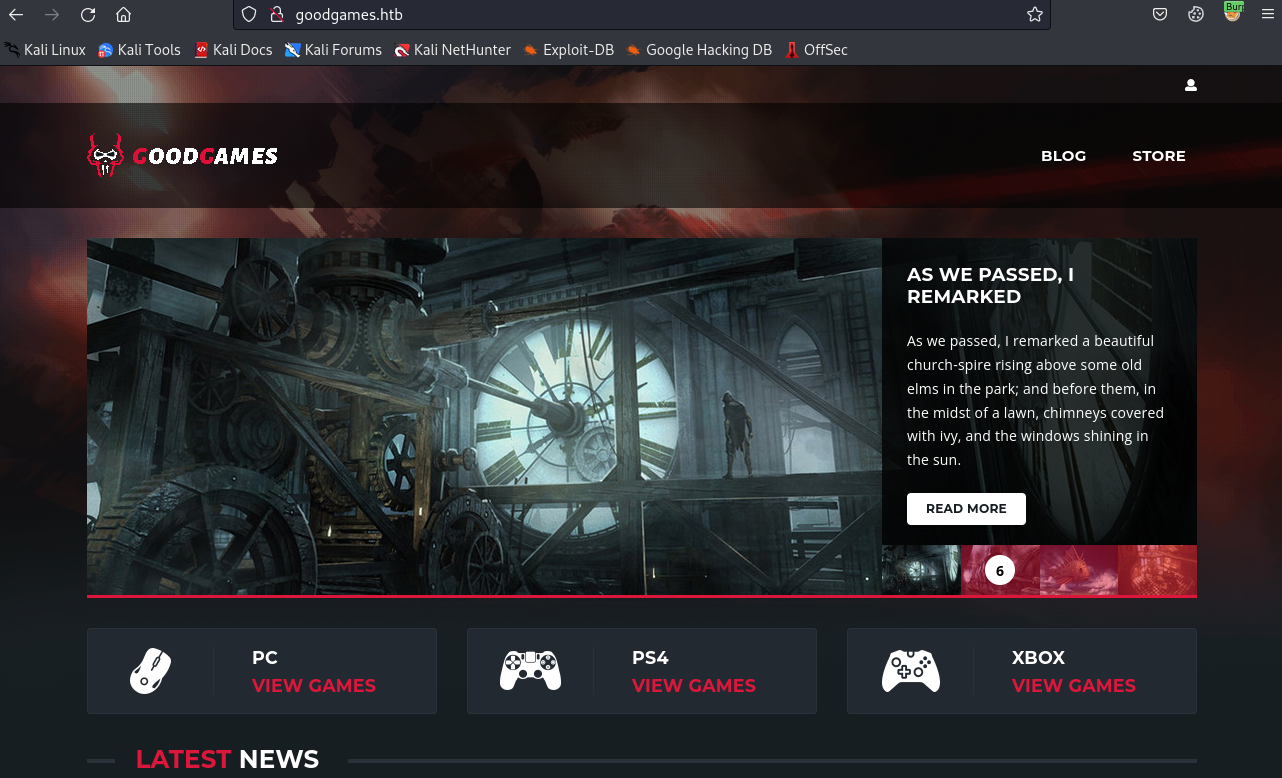Open the BLOG navigation item
The height and width of the screenshot is (778, 1282).
tap(1063, 156)
